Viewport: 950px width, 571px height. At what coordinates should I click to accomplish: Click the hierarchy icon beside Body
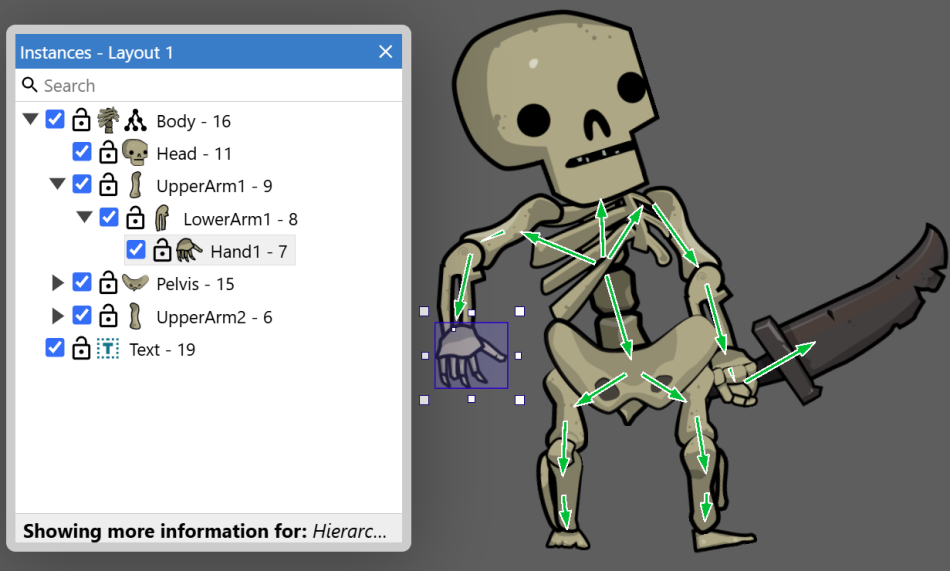135,121
